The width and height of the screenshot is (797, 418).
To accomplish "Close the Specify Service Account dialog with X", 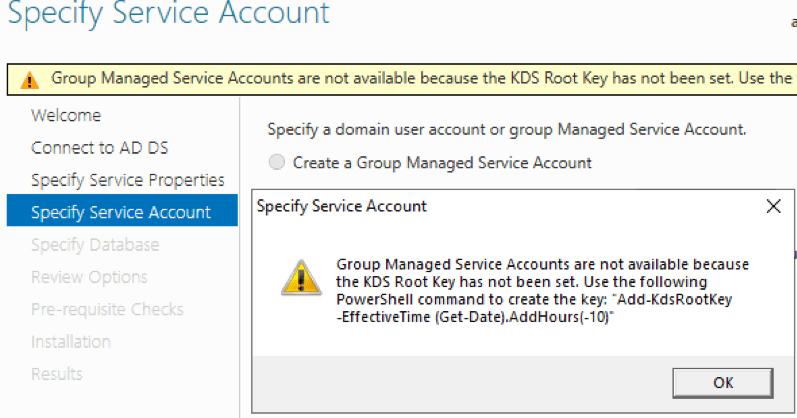I will click(x=773, y=207).
